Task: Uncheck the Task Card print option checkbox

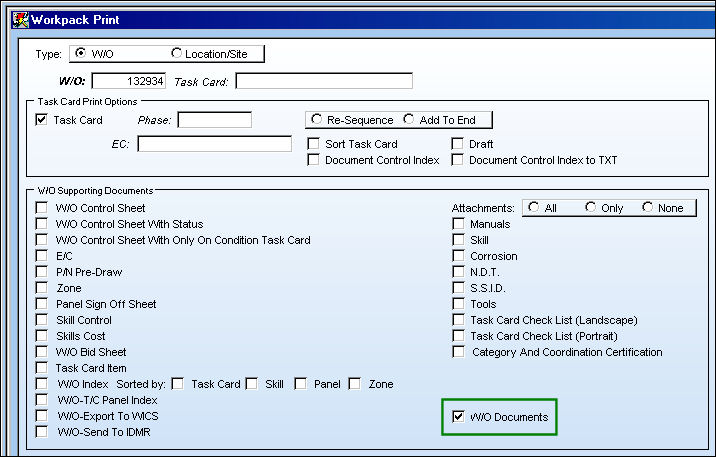Action: (41, 120)
